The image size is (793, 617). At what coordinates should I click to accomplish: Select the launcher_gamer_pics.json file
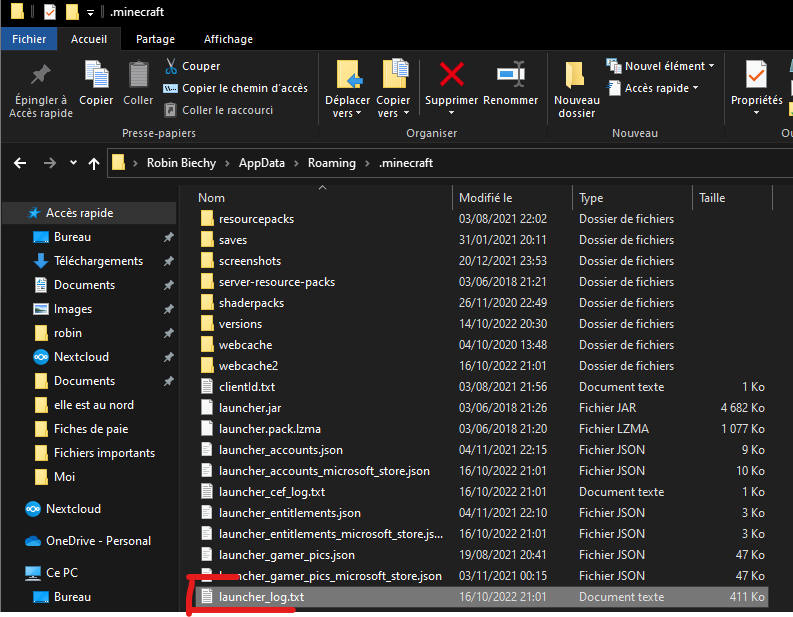287,555
